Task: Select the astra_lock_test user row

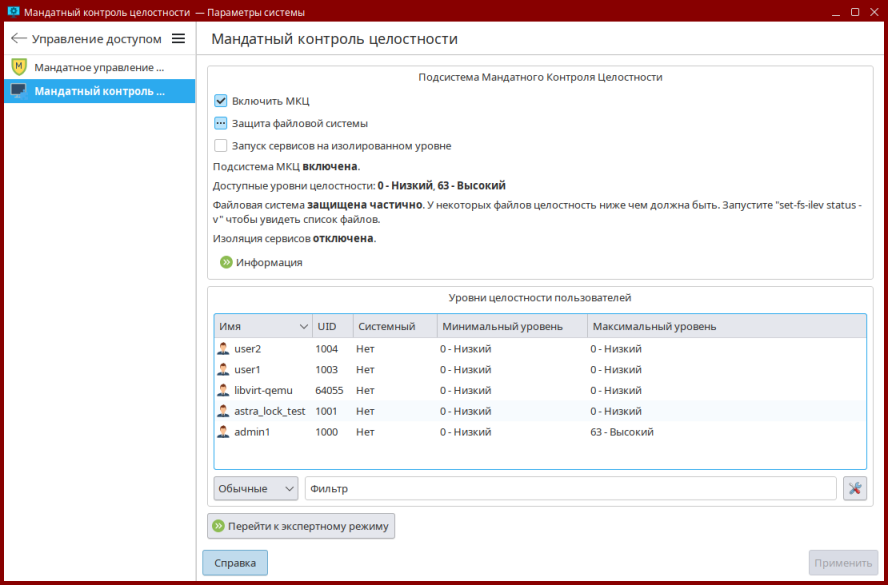Action: coord(269,411)
